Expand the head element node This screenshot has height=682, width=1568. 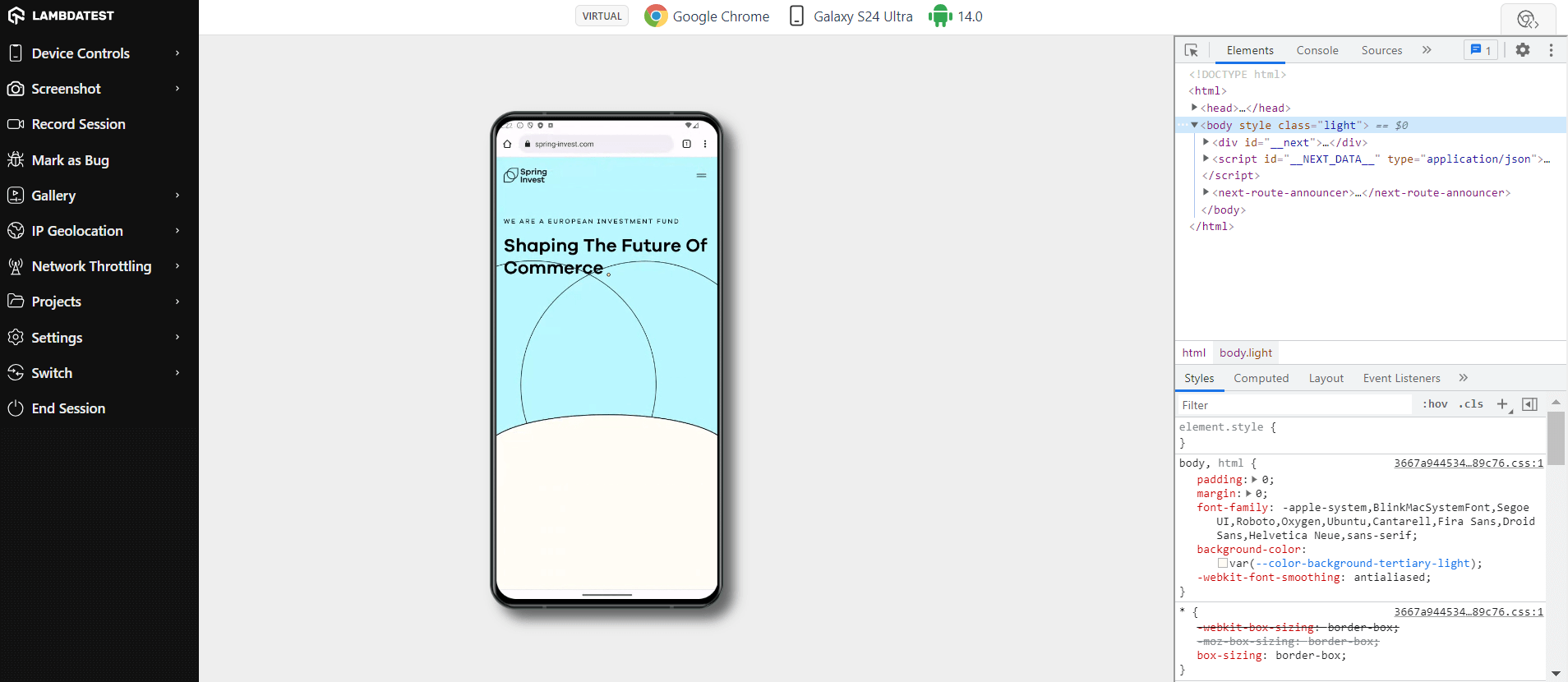[x=1194, y=108]
